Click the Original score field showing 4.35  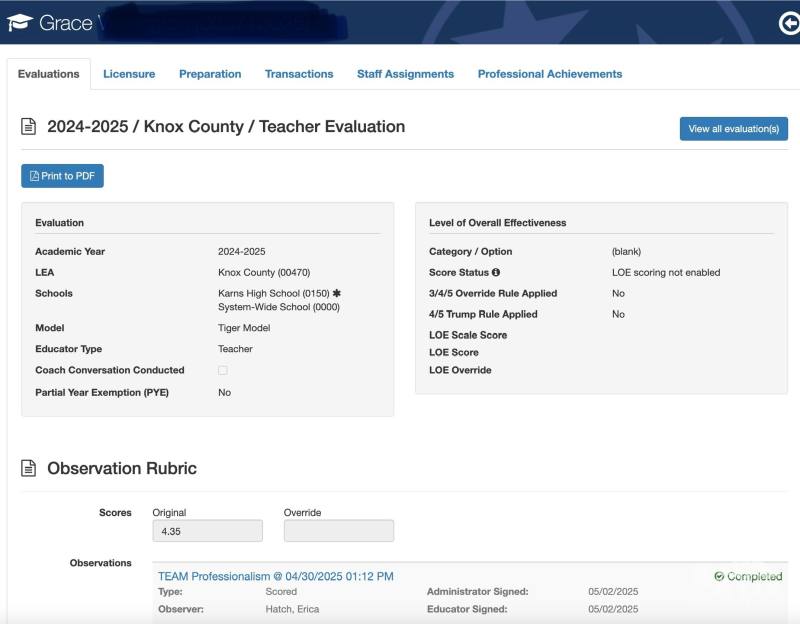click(x=207, y=531)
